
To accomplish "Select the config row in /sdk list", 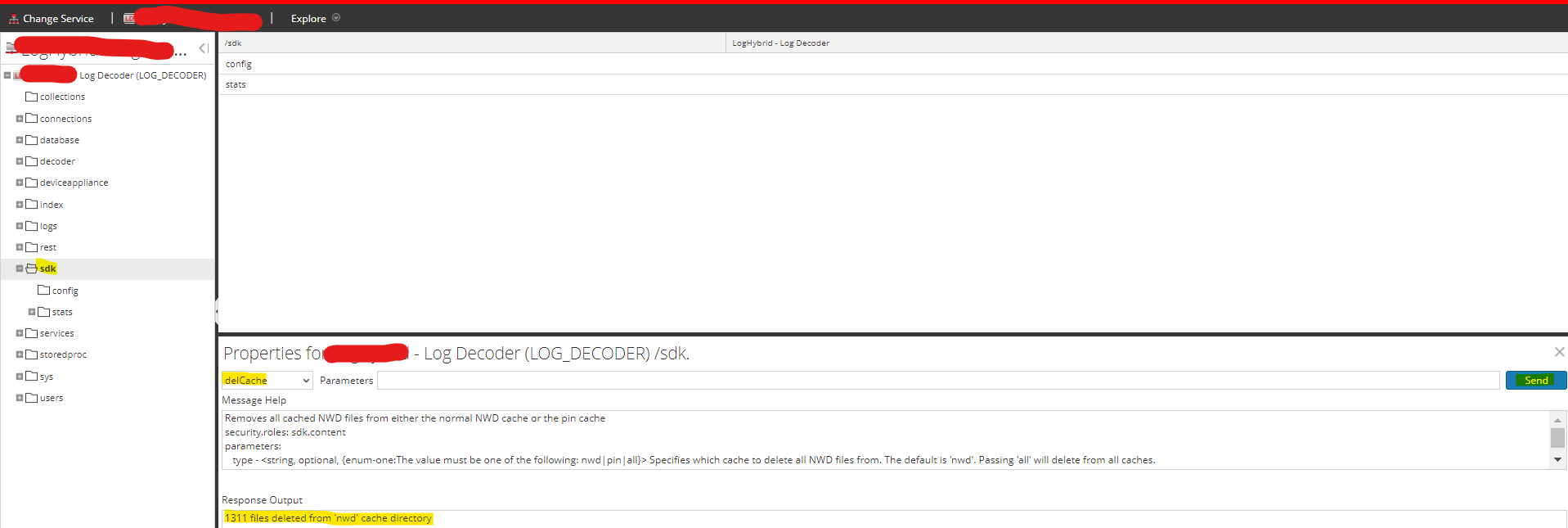I will [892, 64].
